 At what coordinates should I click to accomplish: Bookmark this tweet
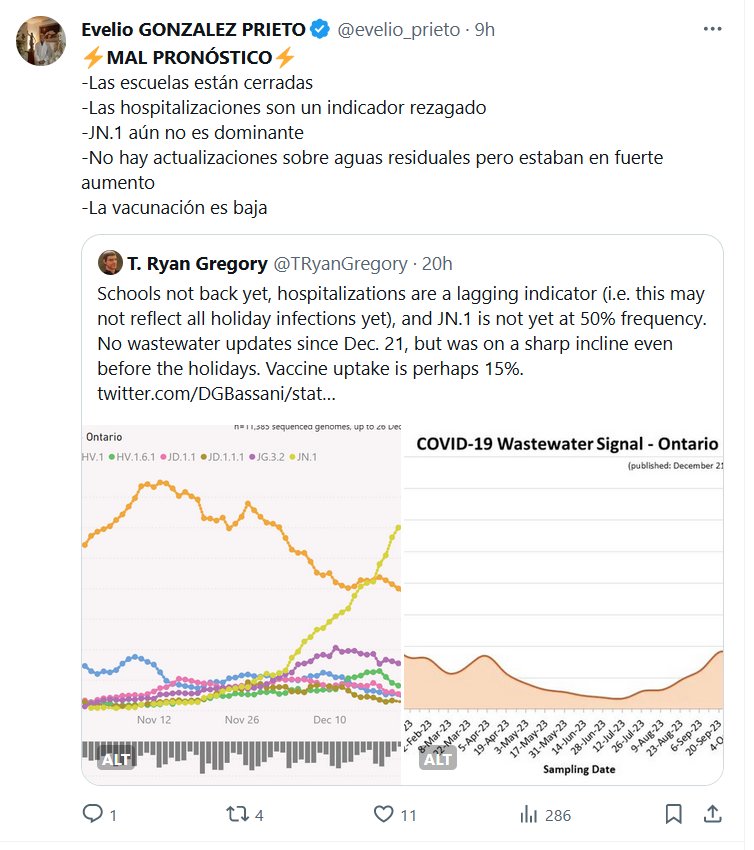(674, 815)
